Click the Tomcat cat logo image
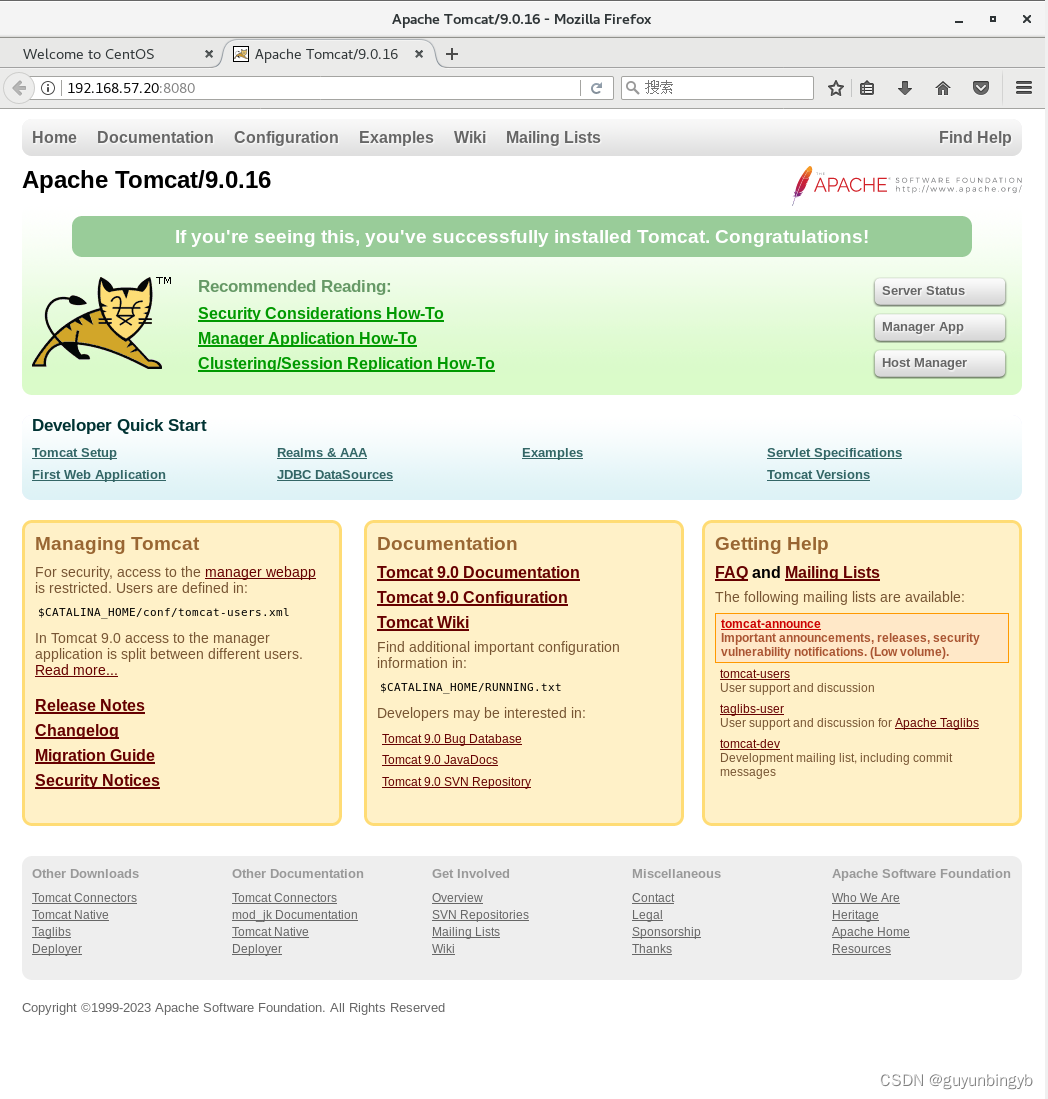This screenshot has width=1048, height=1099. tap(102, 322)
